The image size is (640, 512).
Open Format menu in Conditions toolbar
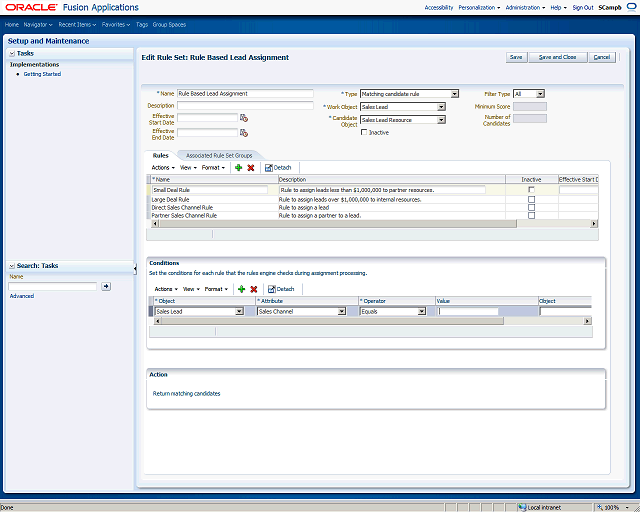click(216, 289)
